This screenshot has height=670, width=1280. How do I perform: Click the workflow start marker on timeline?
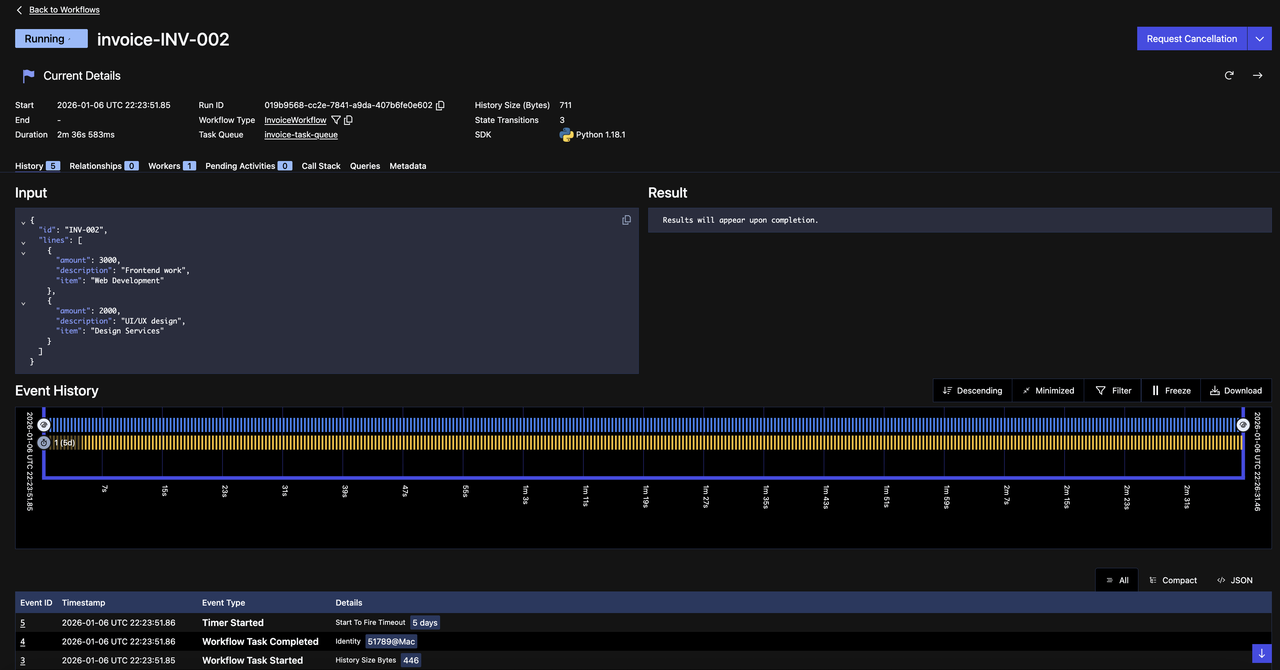[44, 425]
